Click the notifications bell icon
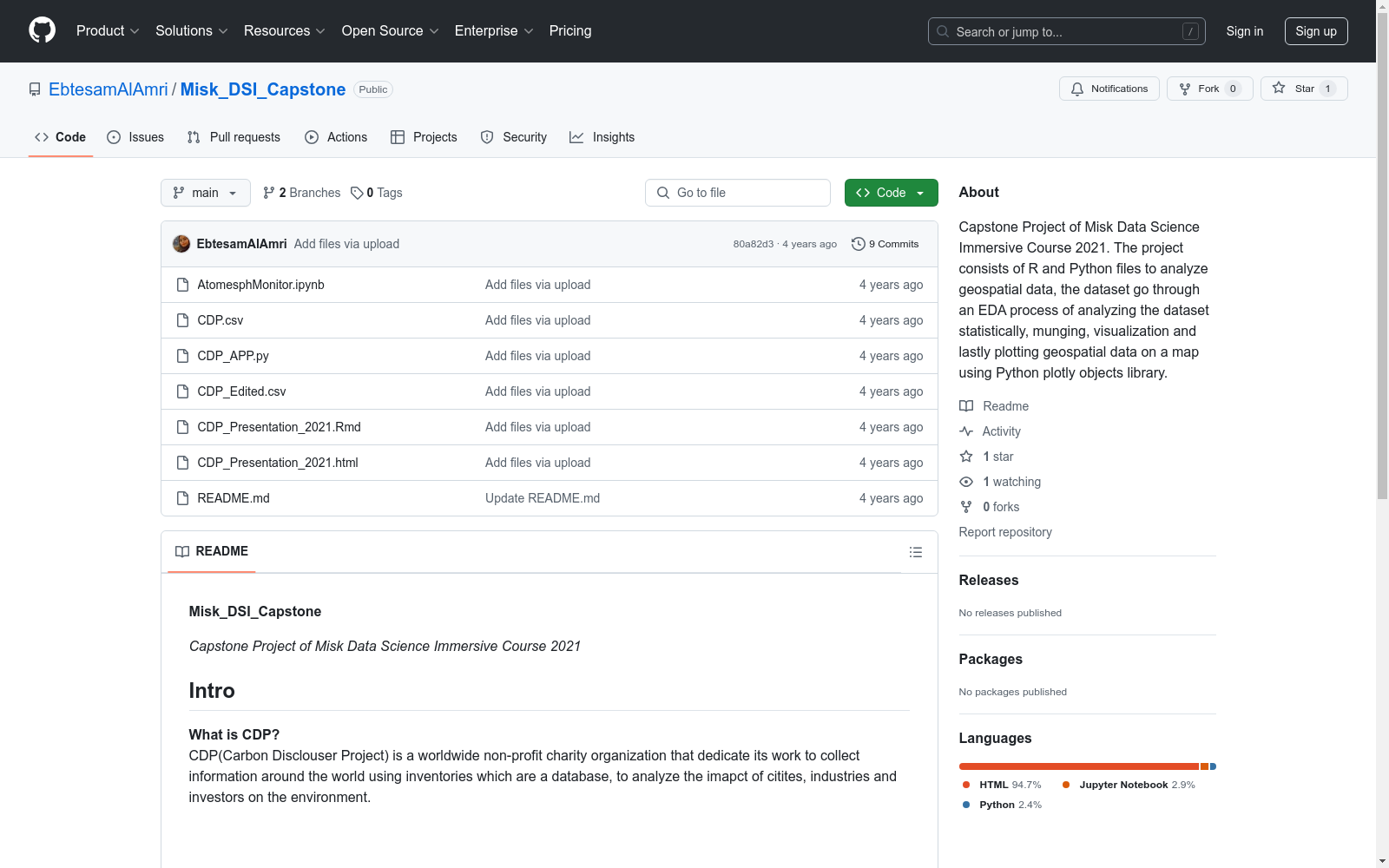 coord(1077,89)
